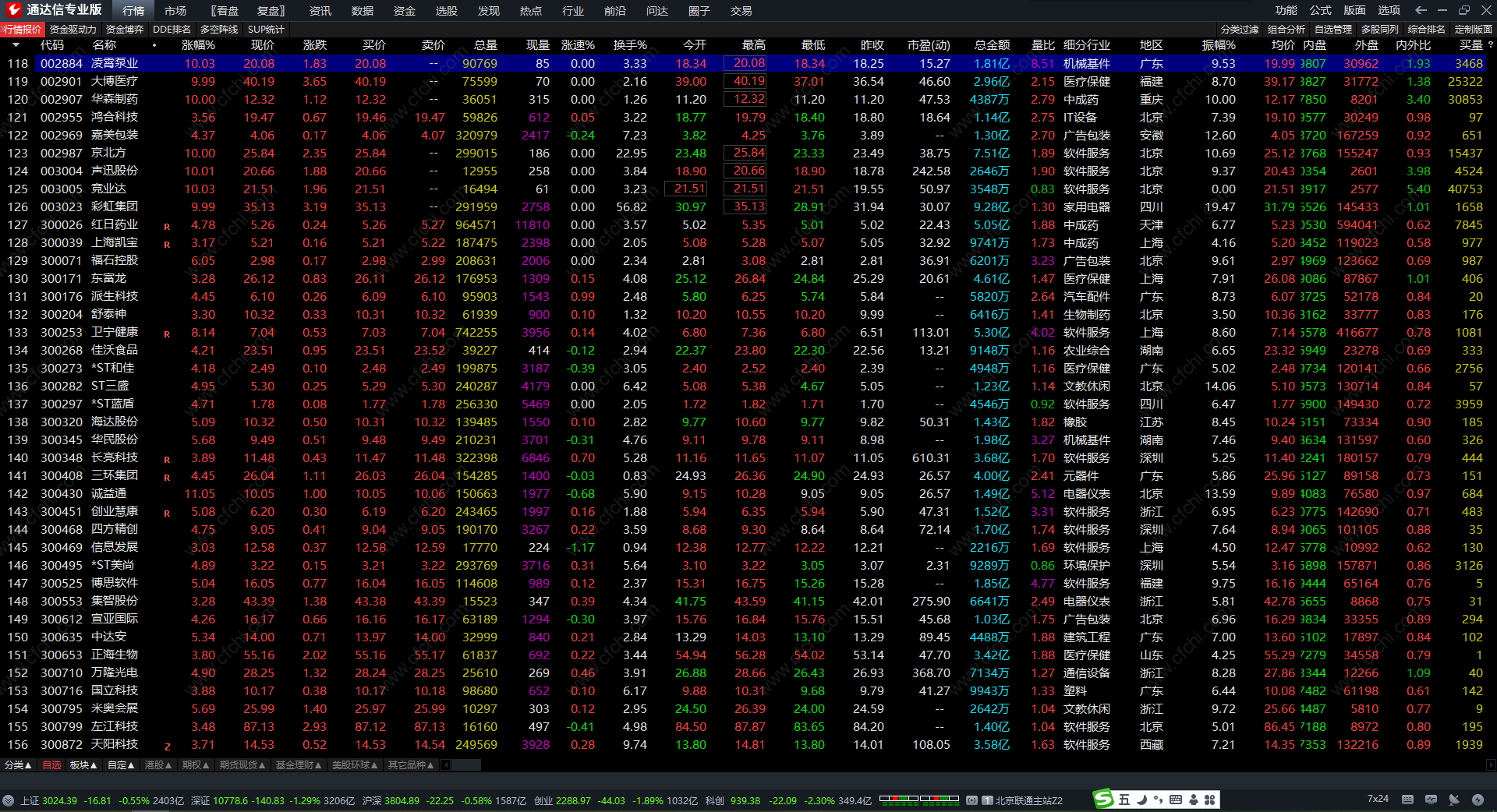This screenshot has width=1497, height=812.
Task: Go back using the arrow icon
Action: (x=1421, y=10)
